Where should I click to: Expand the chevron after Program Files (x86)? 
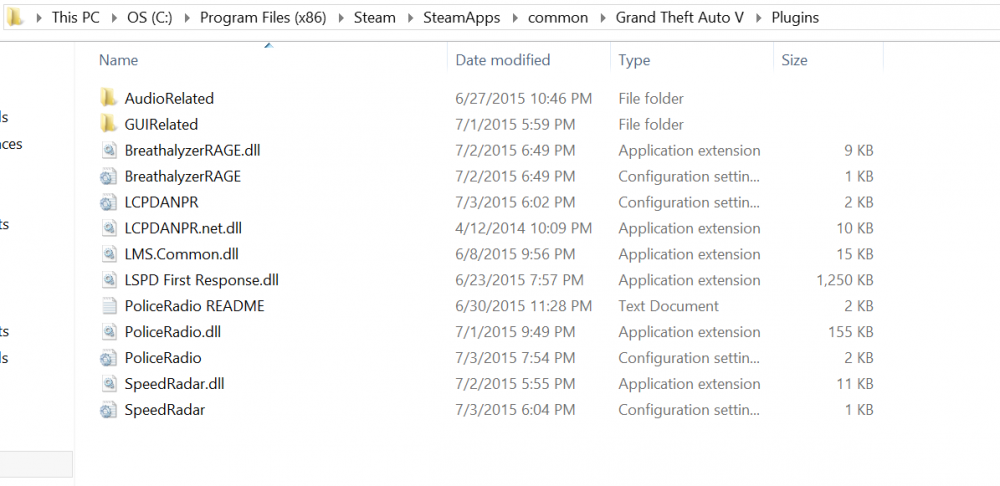[340, 18]
